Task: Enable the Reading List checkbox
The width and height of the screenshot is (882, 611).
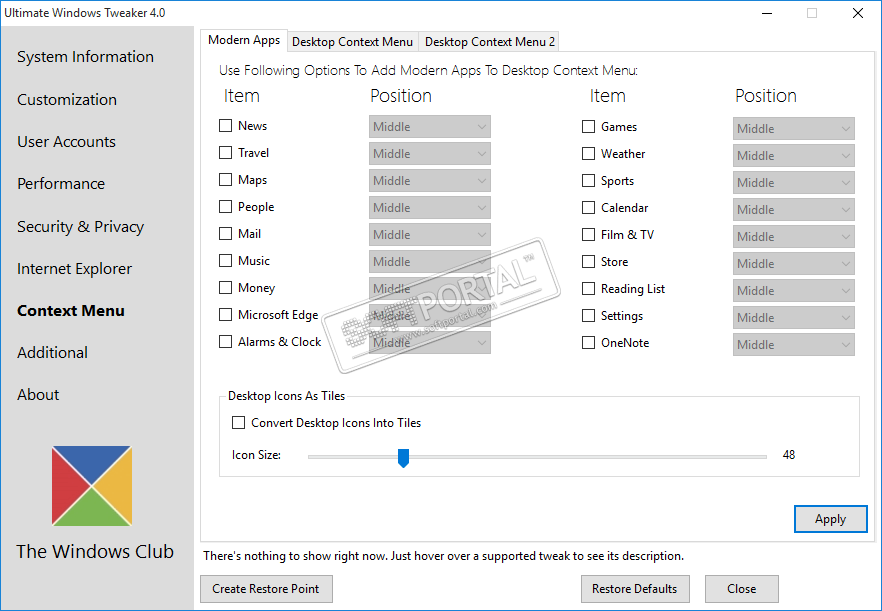Action: point(588,289)
